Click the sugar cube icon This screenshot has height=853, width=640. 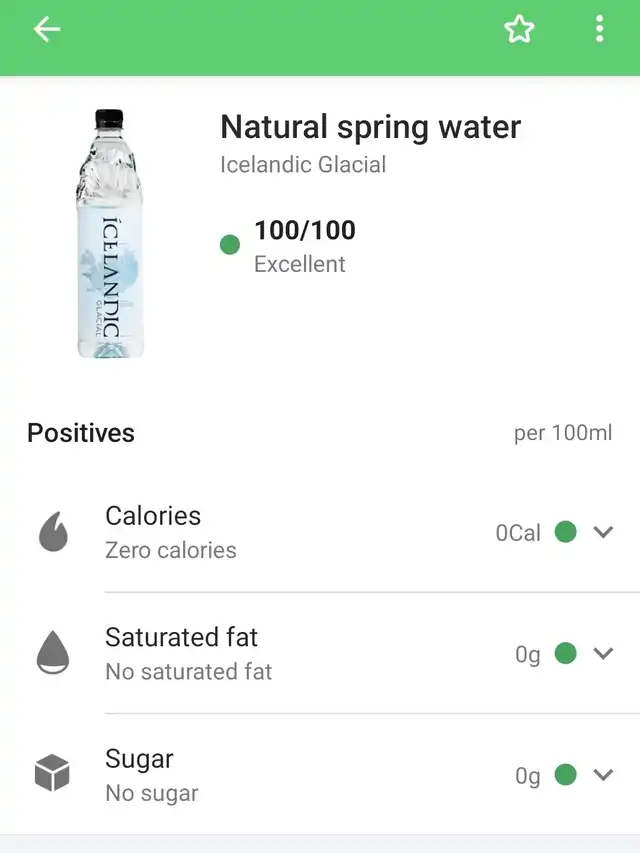click(x=52, y=773)
